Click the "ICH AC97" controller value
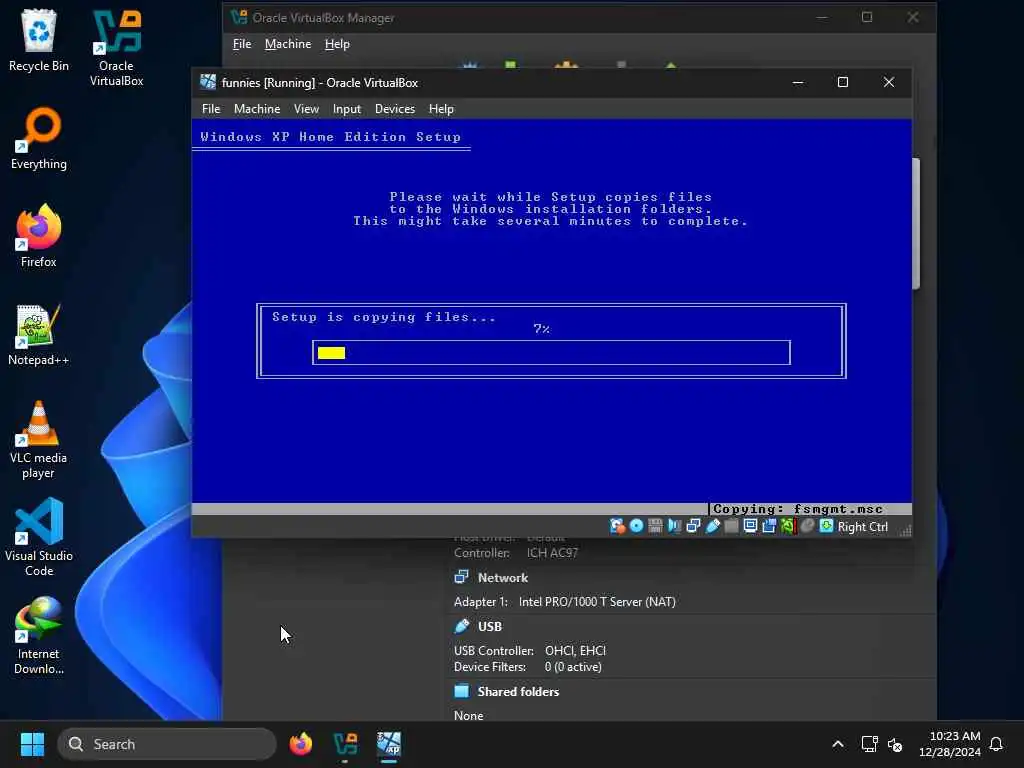Screen dimensions: 1024x768 click(552, 553)
